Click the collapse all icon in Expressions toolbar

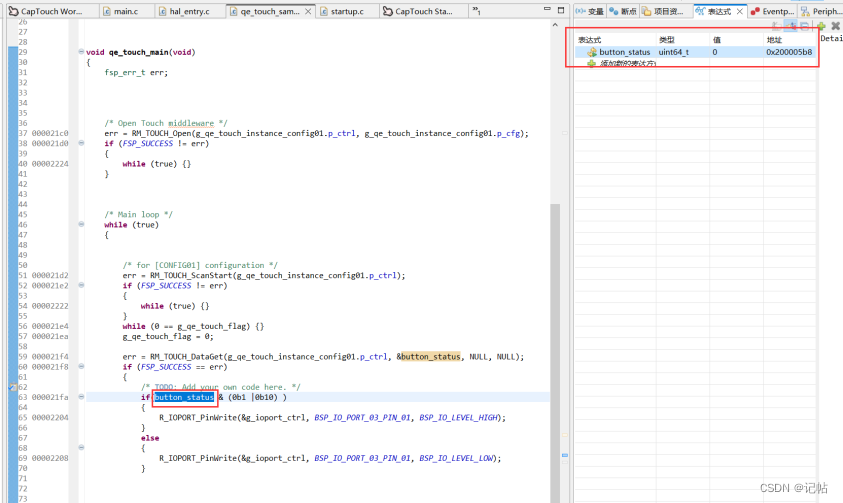(x=805, y=26)
